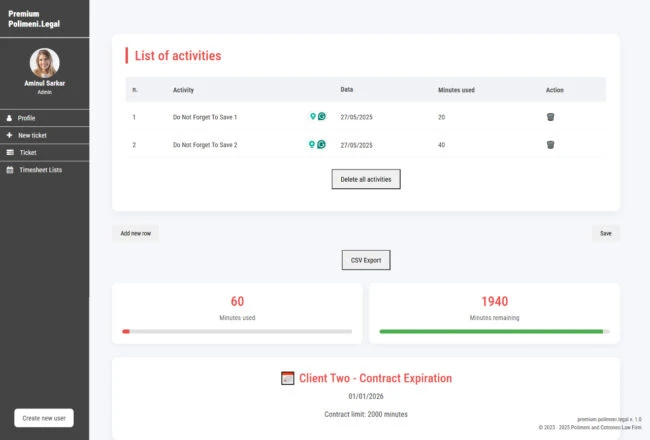The image size is (650, 440).
Task: Click the Delete all activities button
Action: pos(366,179)
